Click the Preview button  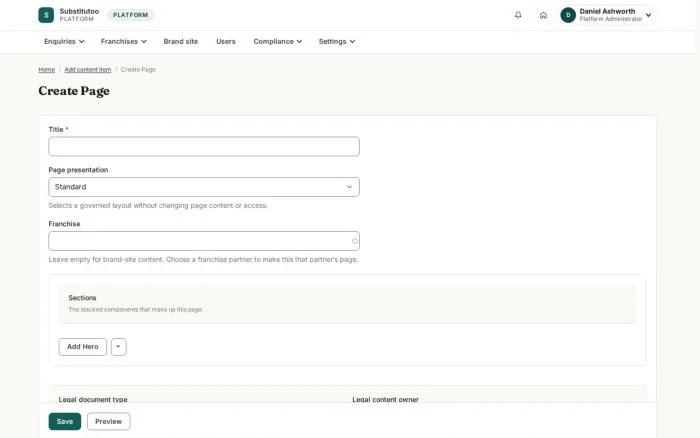(x=108, y=421)
